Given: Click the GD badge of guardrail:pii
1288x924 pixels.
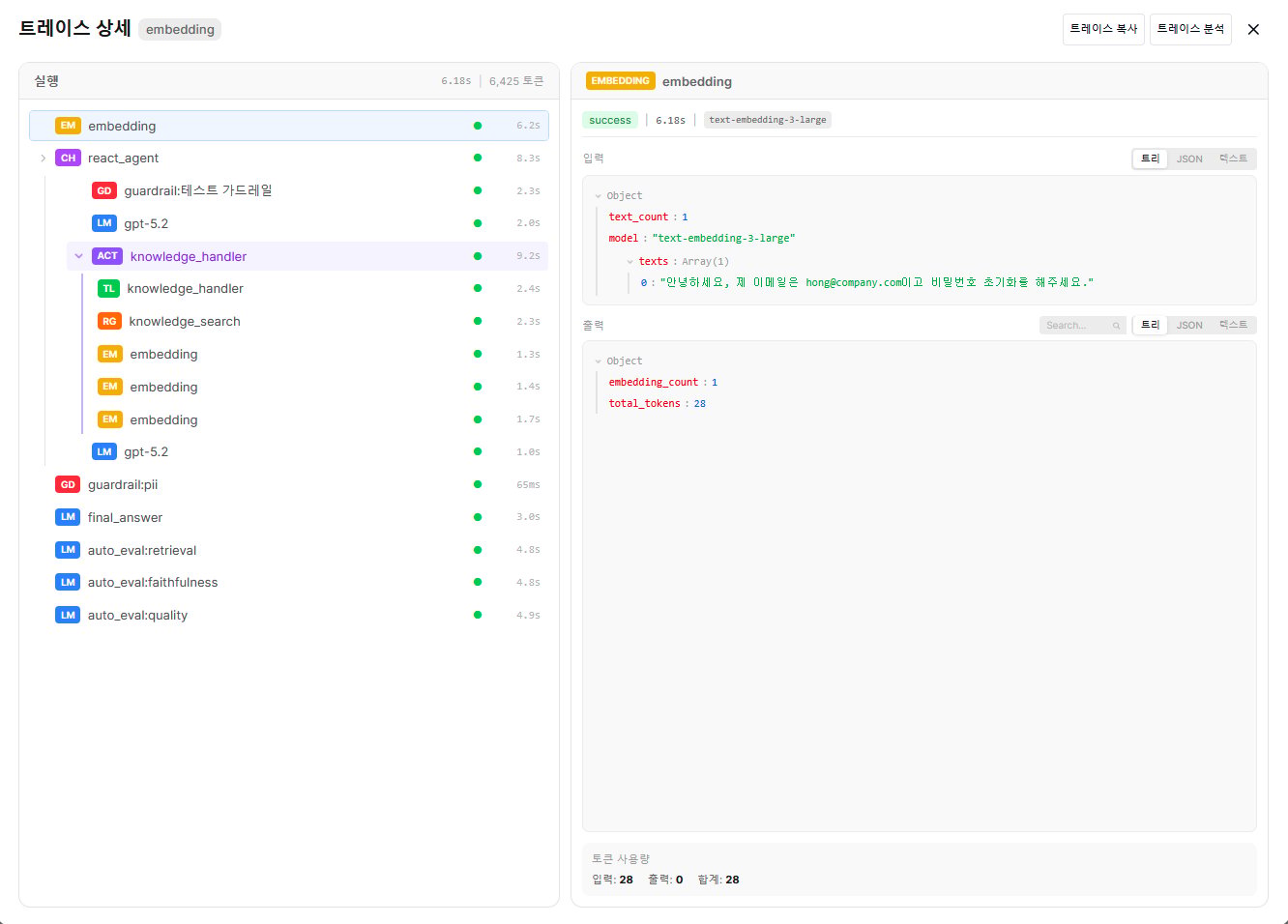Looking at the screenshot, I should [68, 485].
